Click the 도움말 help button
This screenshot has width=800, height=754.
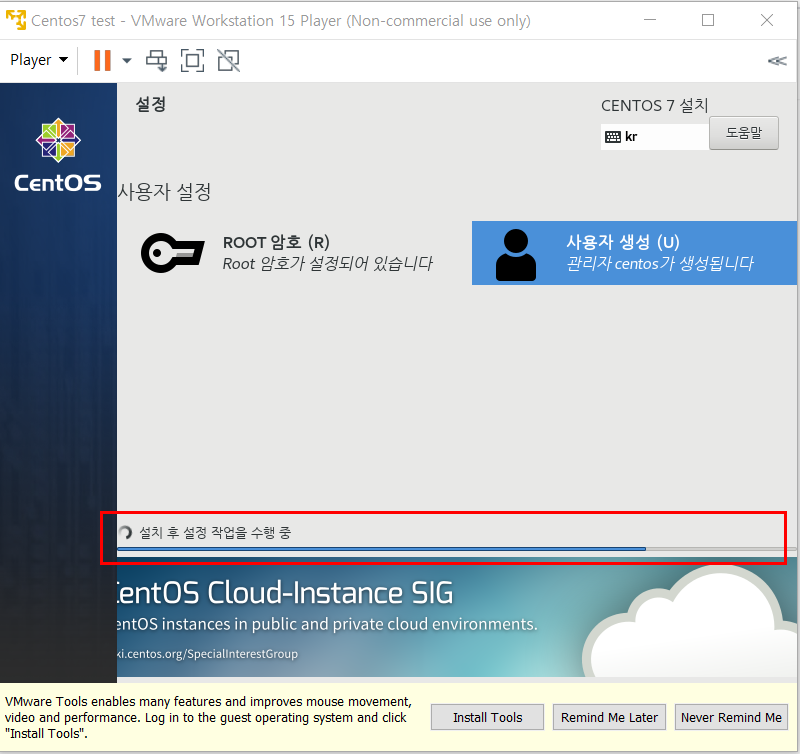tap(744, 133)
